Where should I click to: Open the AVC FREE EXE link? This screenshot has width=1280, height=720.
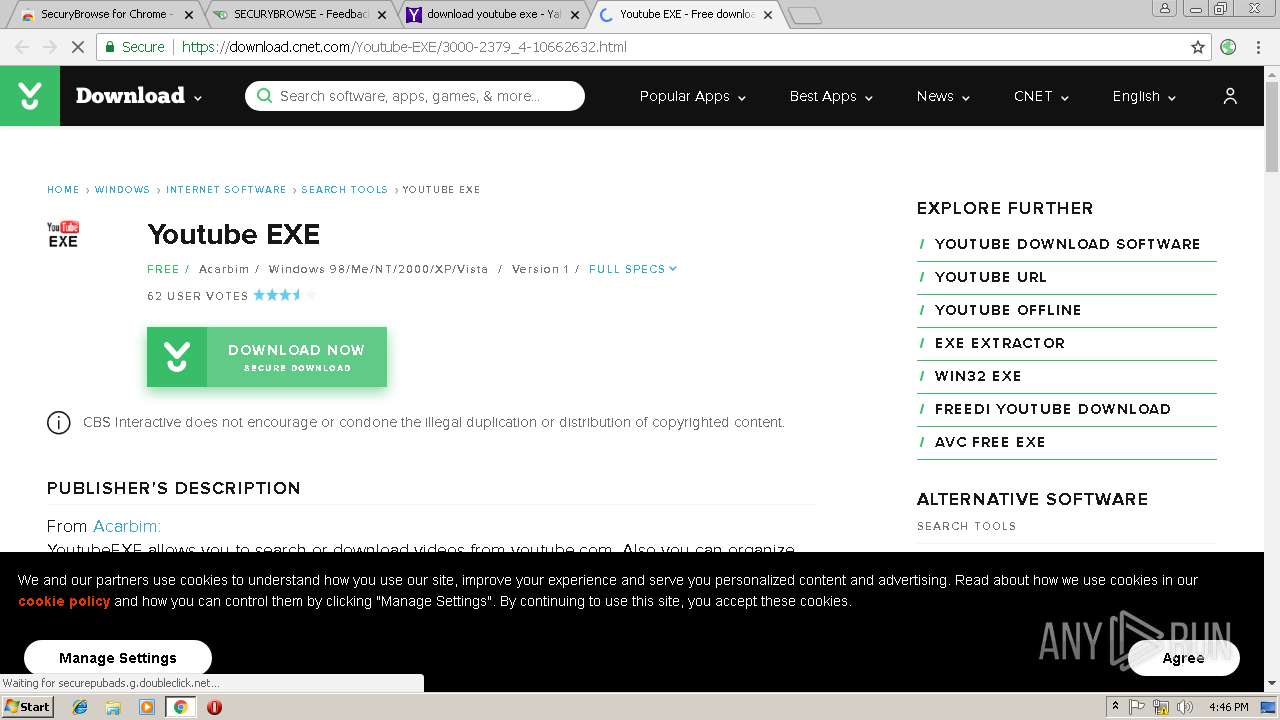(990, 442)
